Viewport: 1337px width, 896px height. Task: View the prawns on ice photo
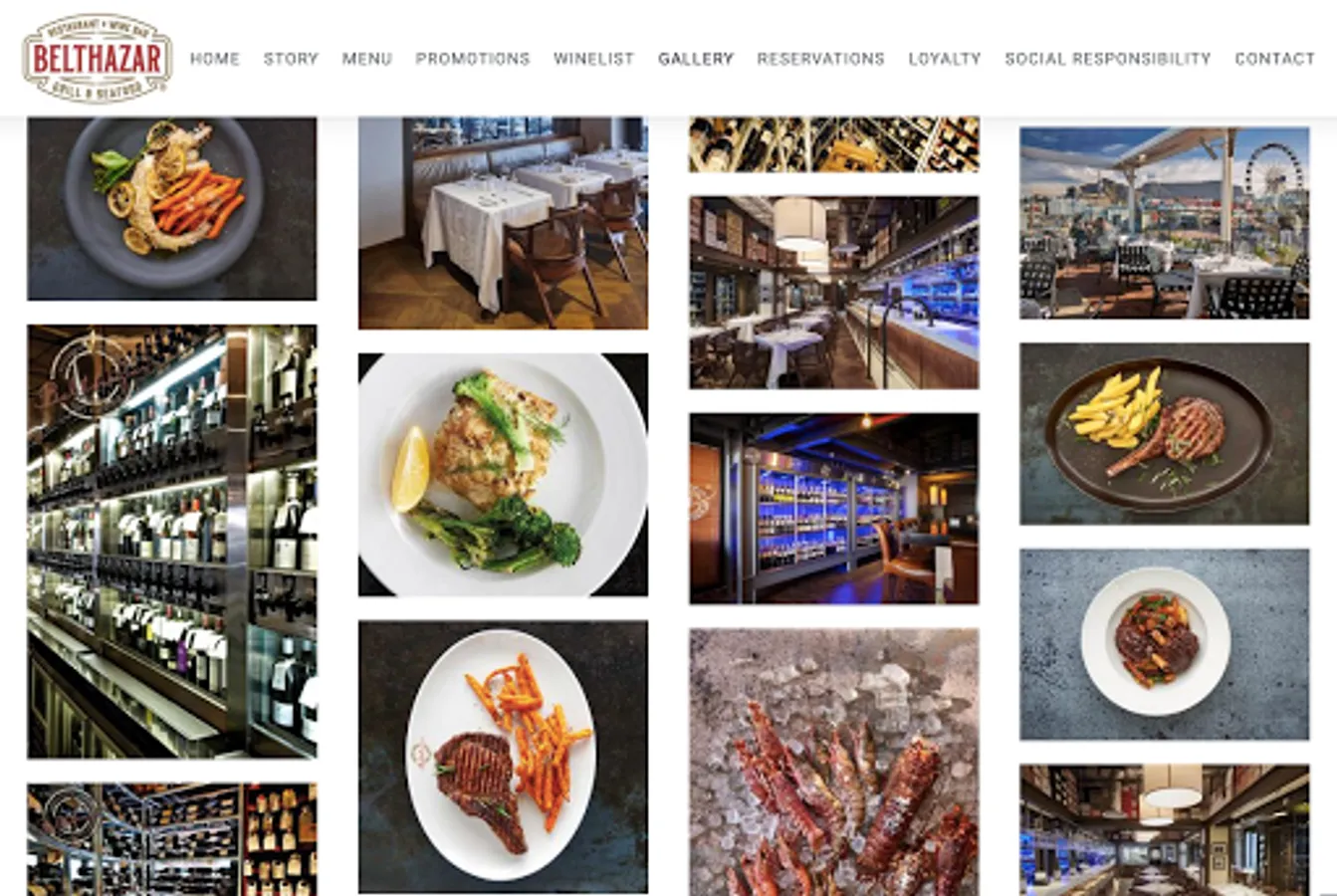coord(834,763)
